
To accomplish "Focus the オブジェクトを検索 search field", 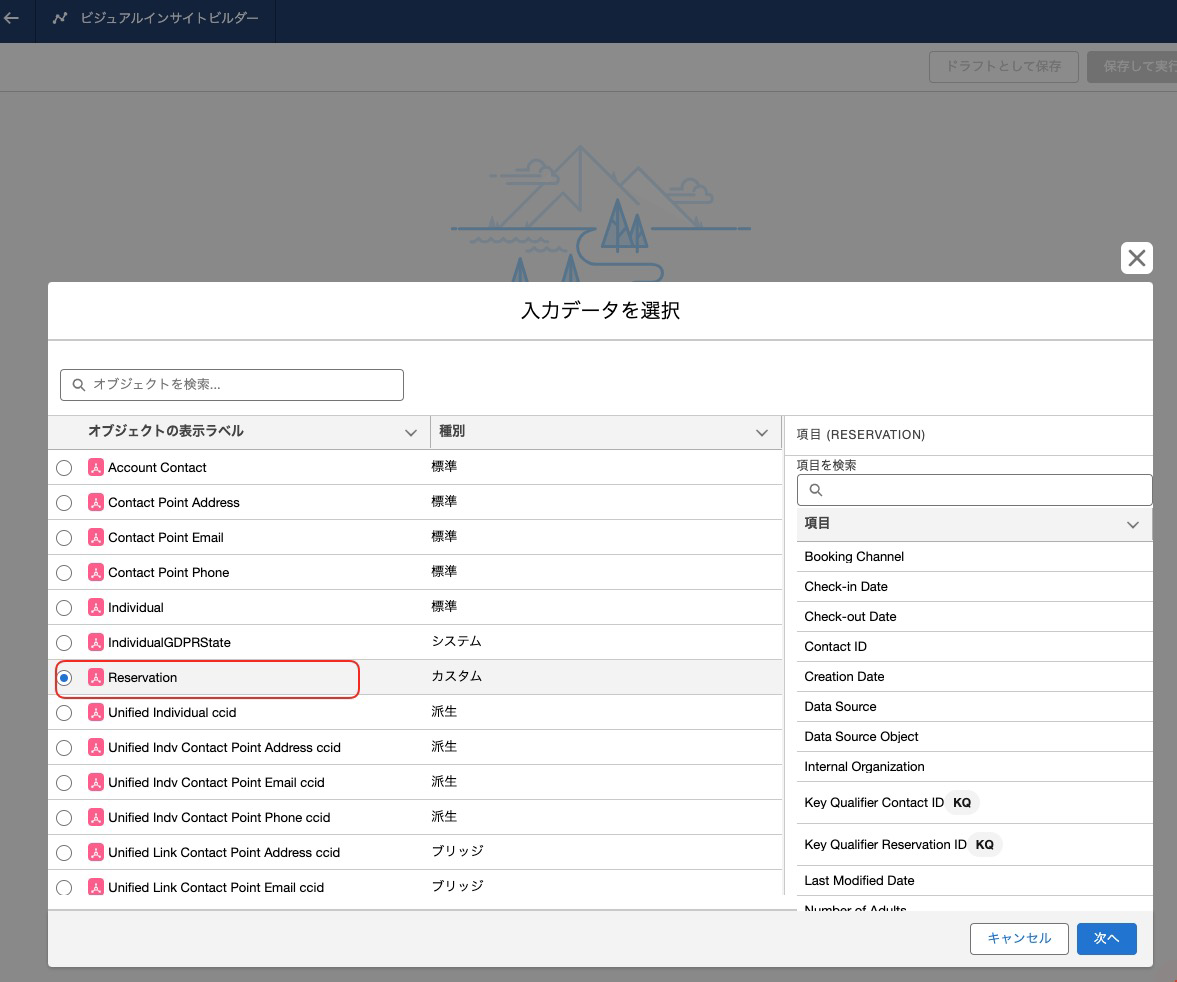I will (x=232, y=384).
